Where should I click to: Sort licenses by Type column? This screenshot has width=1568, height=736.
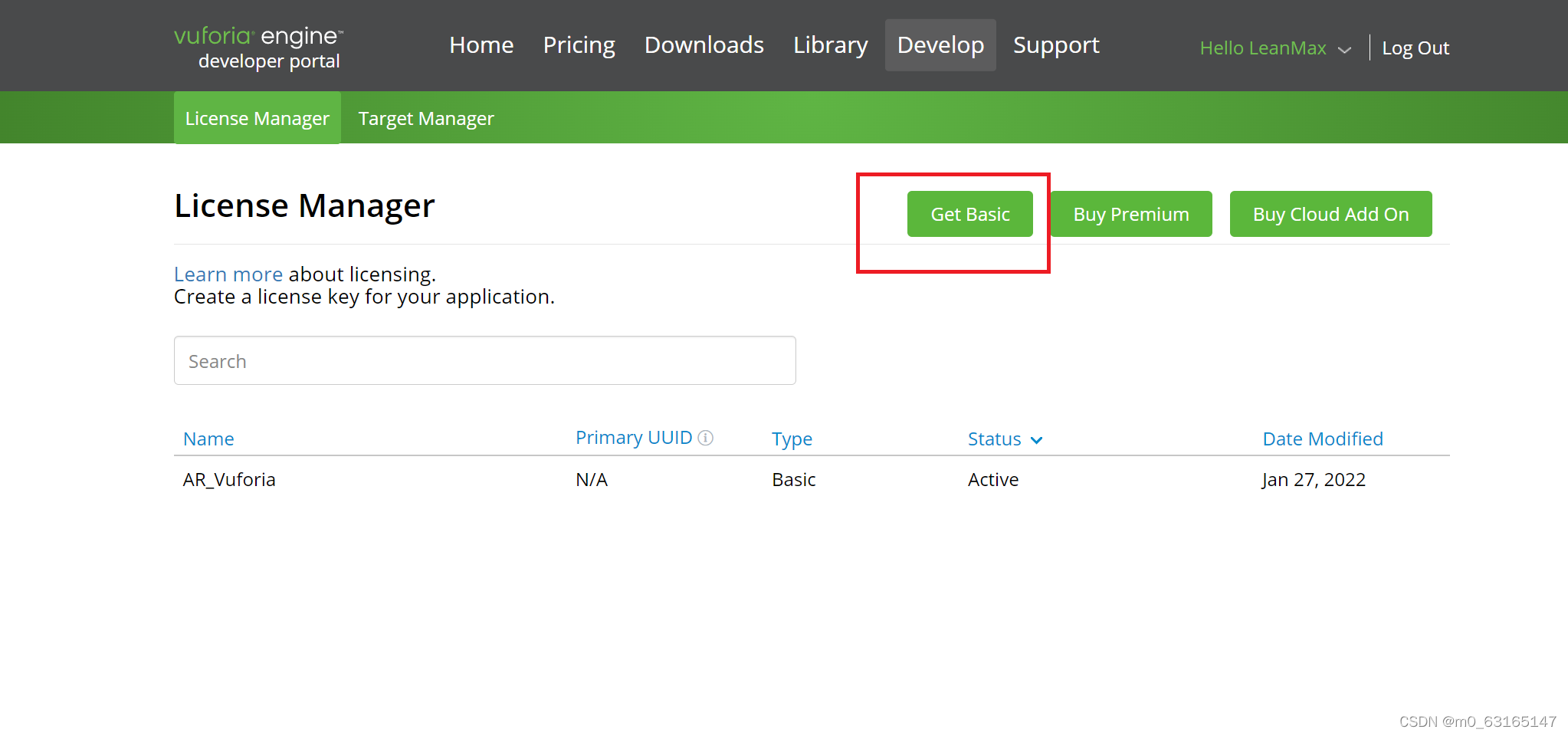point(792,439)
